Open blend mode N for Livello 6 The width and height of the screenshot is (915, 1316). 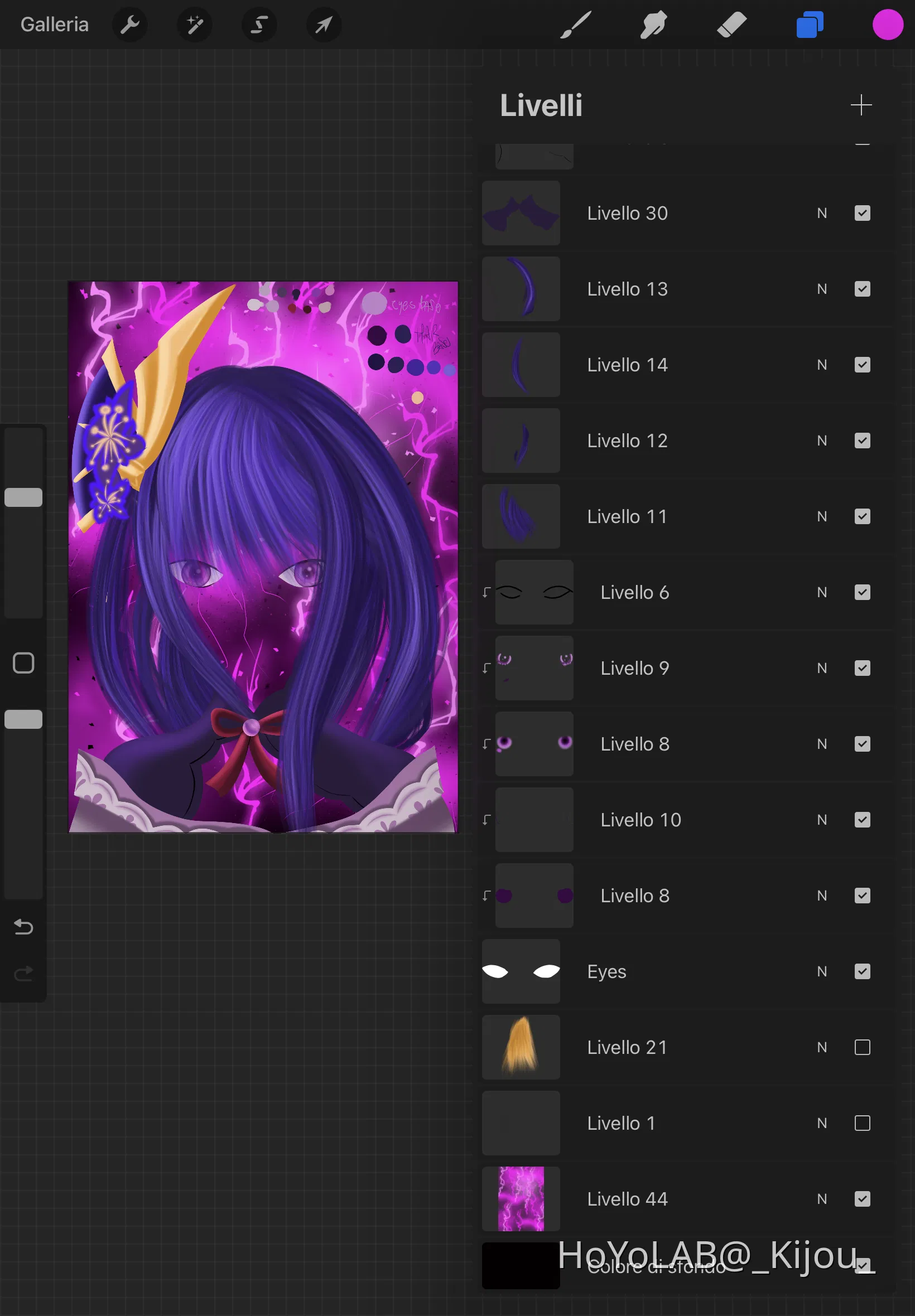point(822,592)
